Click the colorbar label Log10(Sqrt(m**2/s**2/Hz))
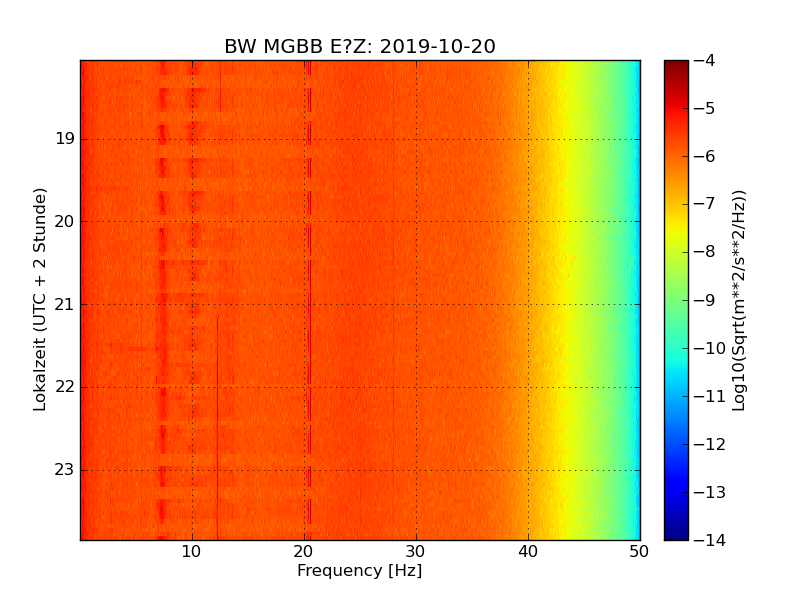Viewport: 800px width, 600px height. click(738, 301)
